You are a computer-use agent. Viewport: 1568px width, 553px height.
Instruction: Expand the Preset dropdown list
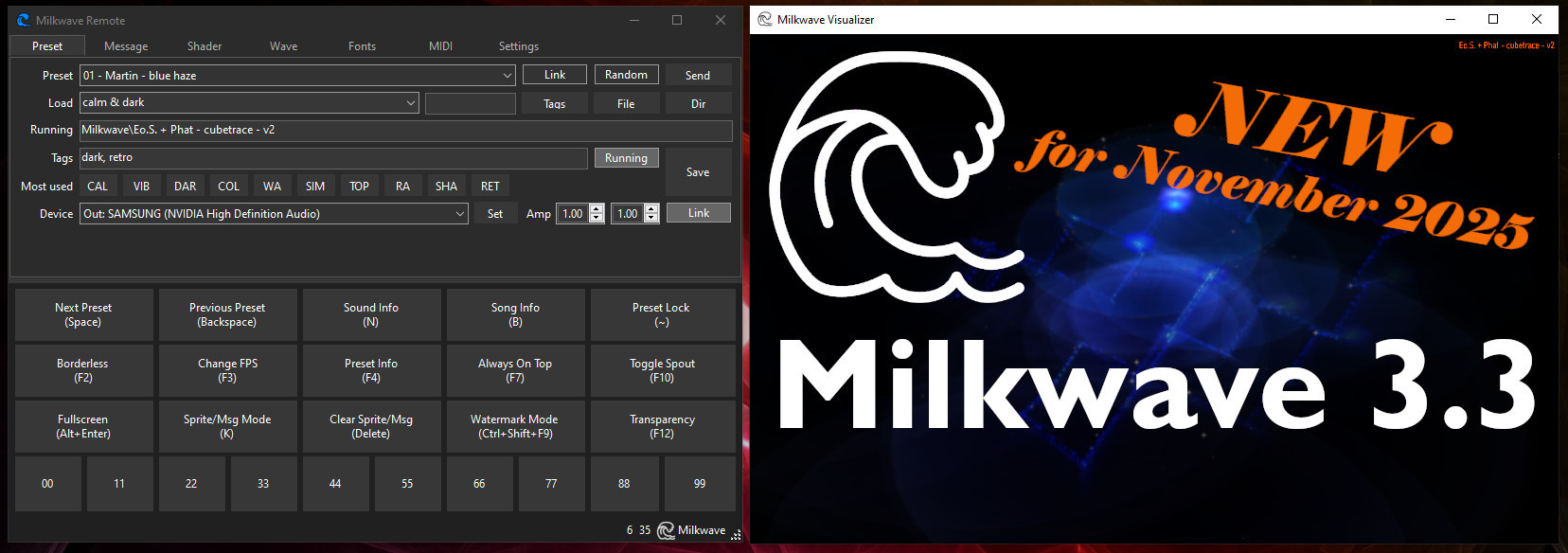pyautogui.click(x=508, y=76)
